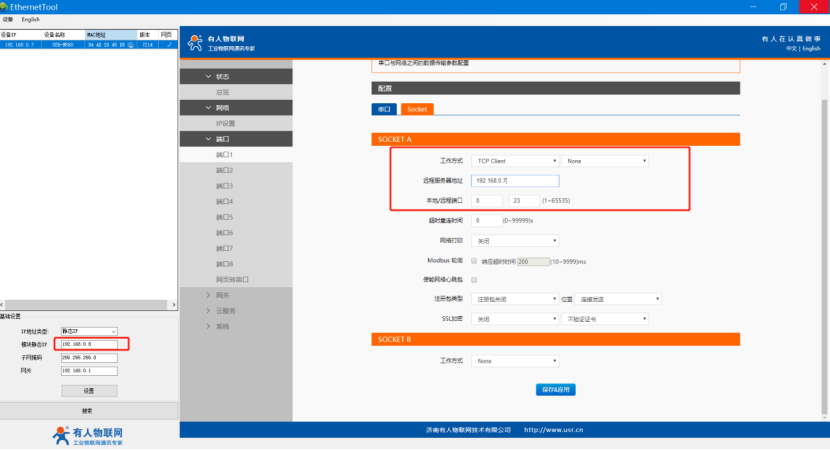Switch to the 串口 tab
The image size is (830, 450).
(384, 109)
